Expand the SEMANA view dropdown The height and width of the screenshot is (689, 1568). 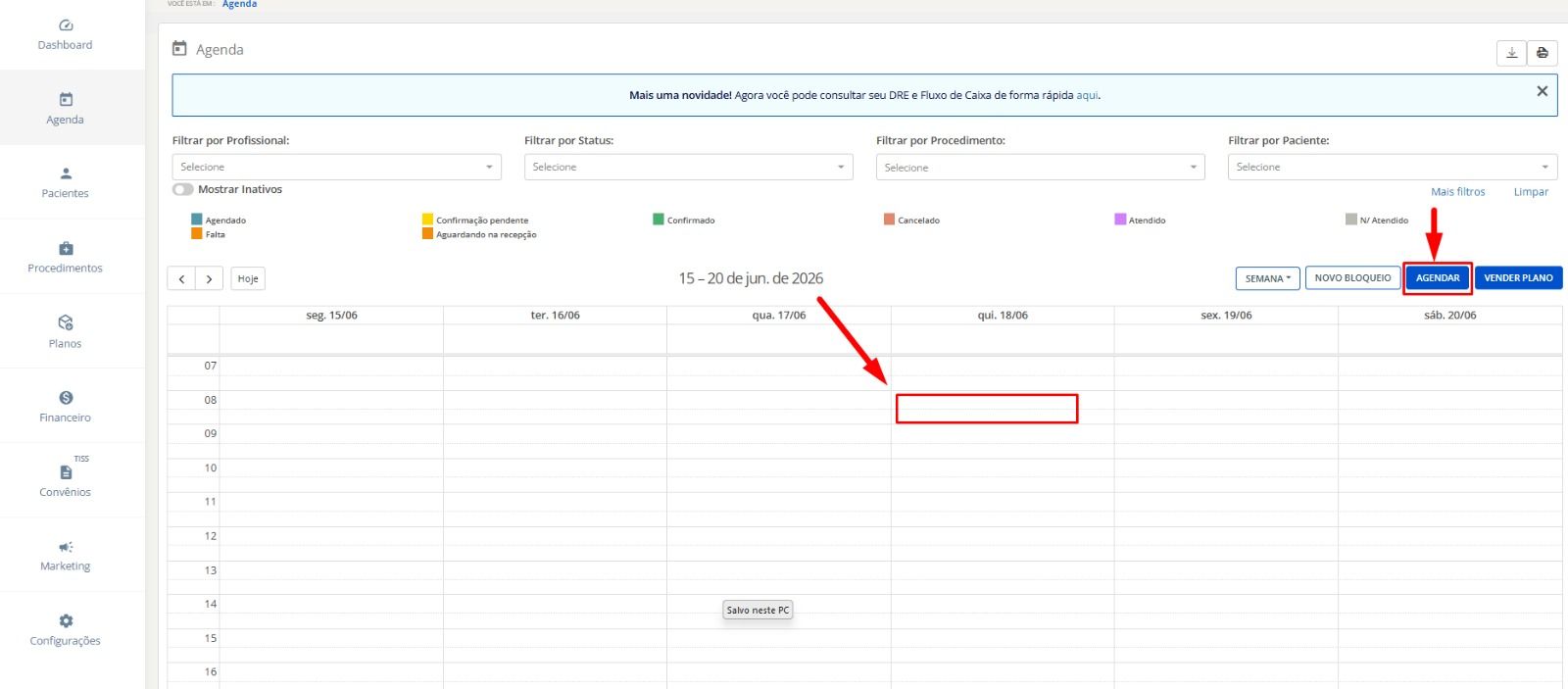tap(1268, 278)
